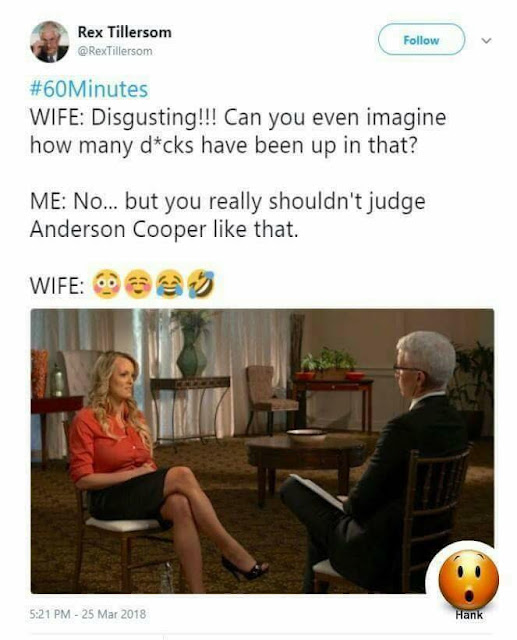
Task: Click the round wooden coffee table in photo
Action: [305, 462]
